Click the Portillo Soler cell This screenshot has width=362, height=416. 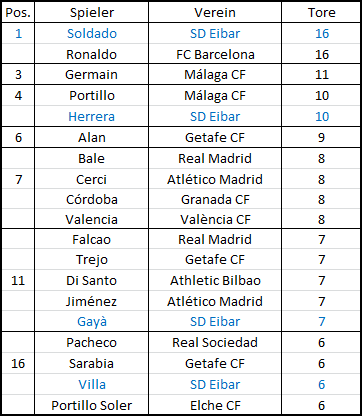pos(91,405)
